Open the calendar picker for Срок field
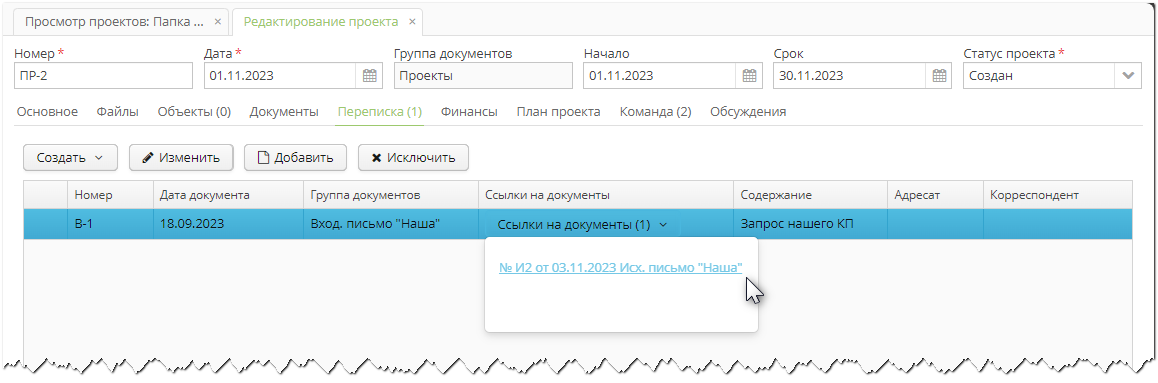The image size is (1158, 383). [939, 75]
